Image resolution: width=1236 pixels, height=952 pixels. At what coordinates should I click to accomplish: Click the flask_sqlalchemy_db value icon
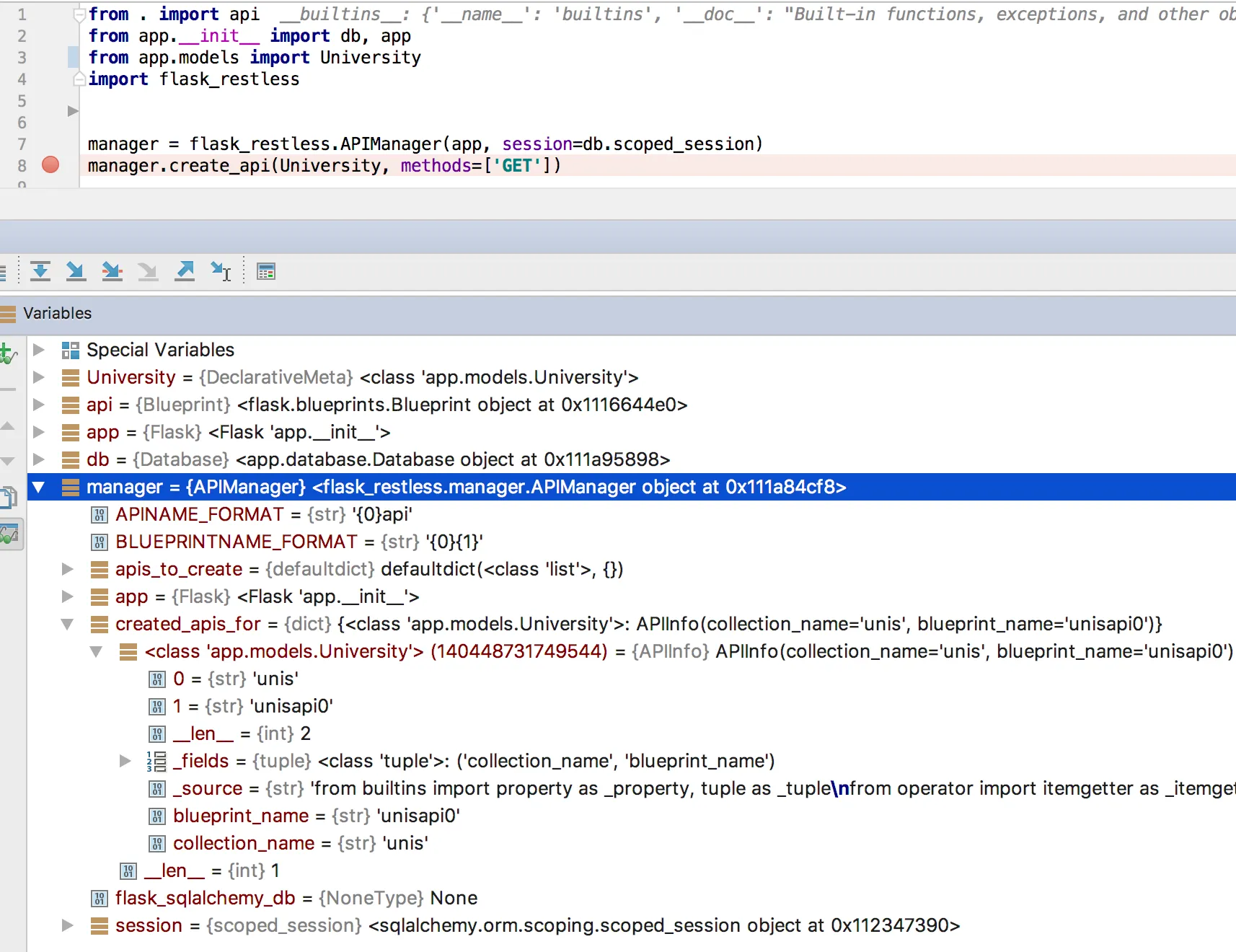pyautogui.click(x=100, y=899)
